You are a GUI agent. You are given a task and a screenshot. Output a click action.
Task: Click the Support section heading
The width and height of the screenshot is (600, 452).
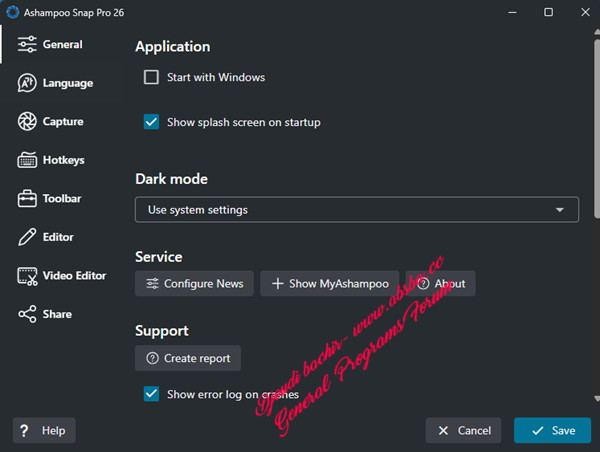(x=161, y=331)
